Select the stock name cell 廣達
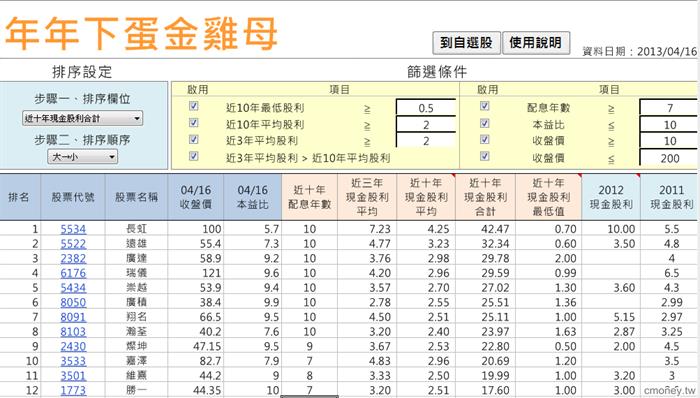Screen dimensions: 700x398 pyautogui.click(x=136, y=258)
